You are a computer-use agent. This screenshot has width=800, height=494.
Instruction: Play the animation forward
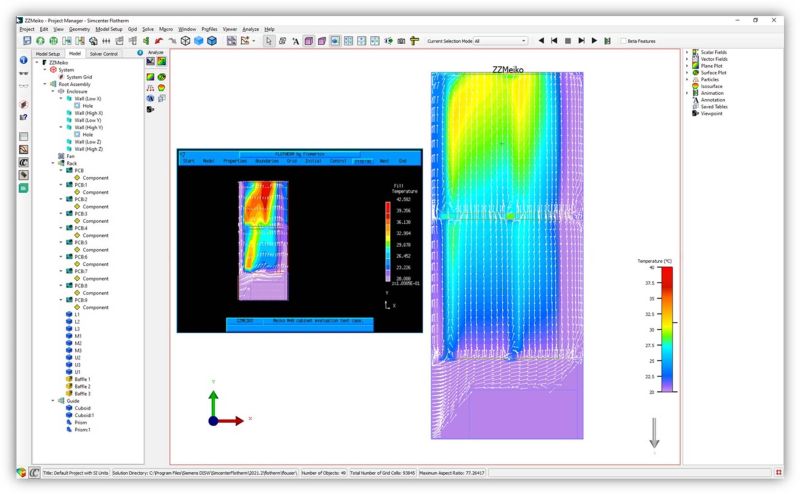[594, 41]
